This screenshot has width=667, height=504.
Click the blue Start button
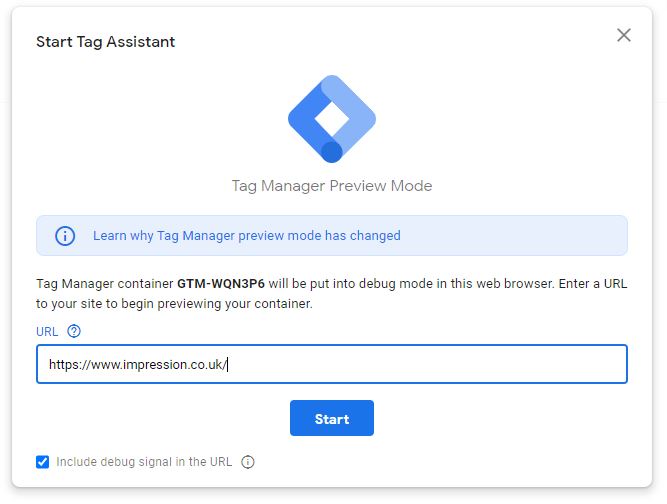click(332, 418)
